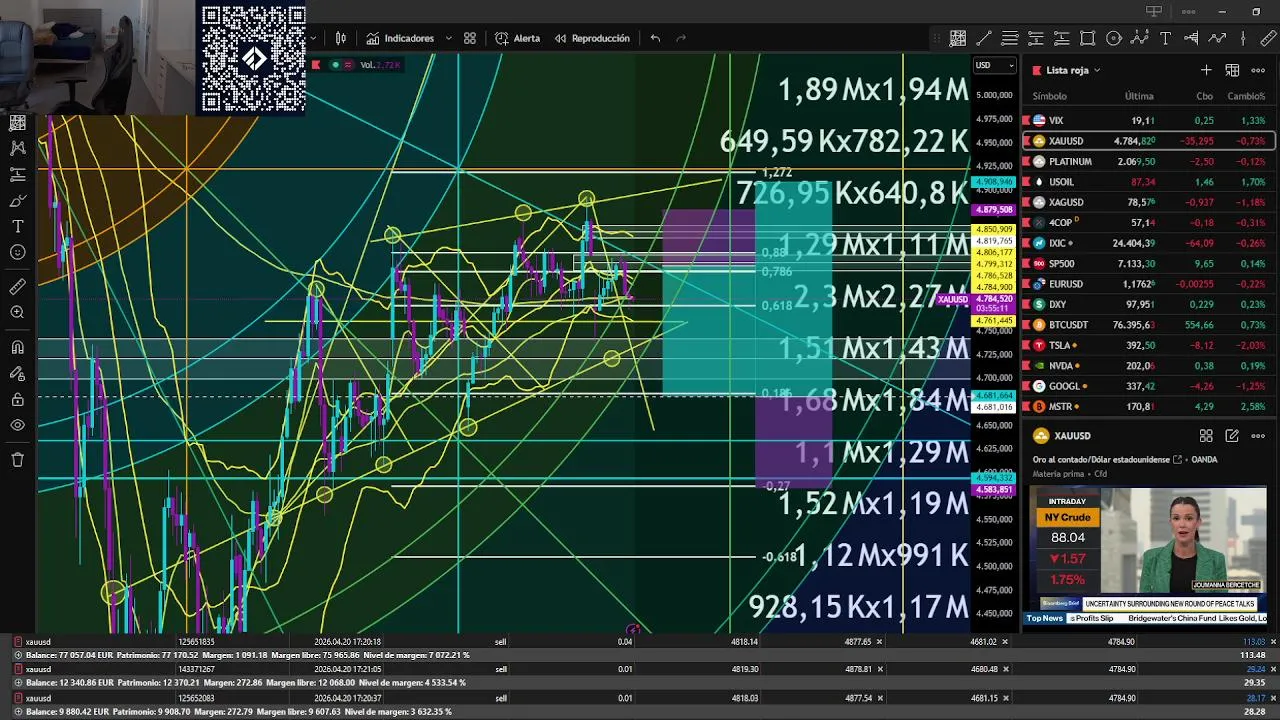
Task: Toggle lock all drawings padlock
Action: click(x=17, y=400)
